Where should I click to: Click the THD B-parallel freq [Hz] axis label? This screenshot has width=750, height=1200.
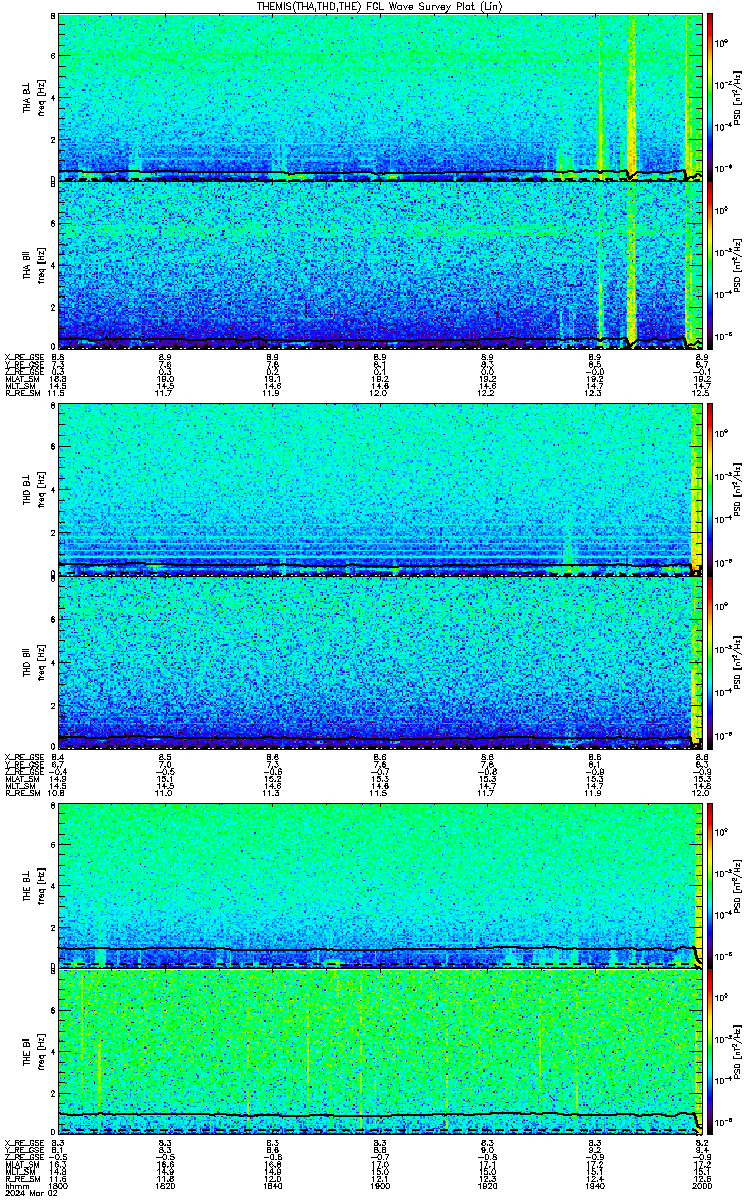coord(41,661)
